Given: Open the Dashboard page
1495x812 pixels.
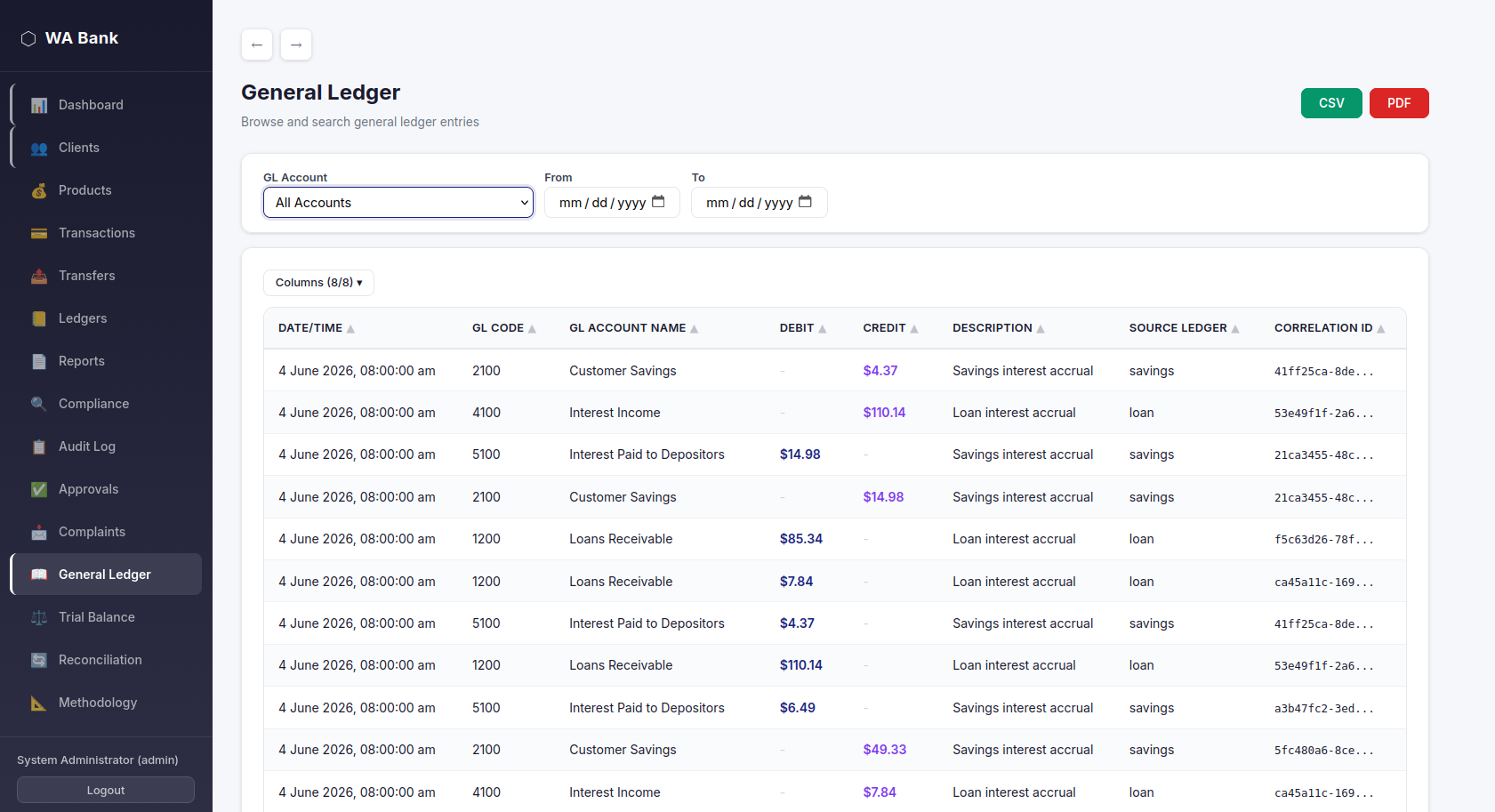Looking at the screenshot, I should point(106,105).
